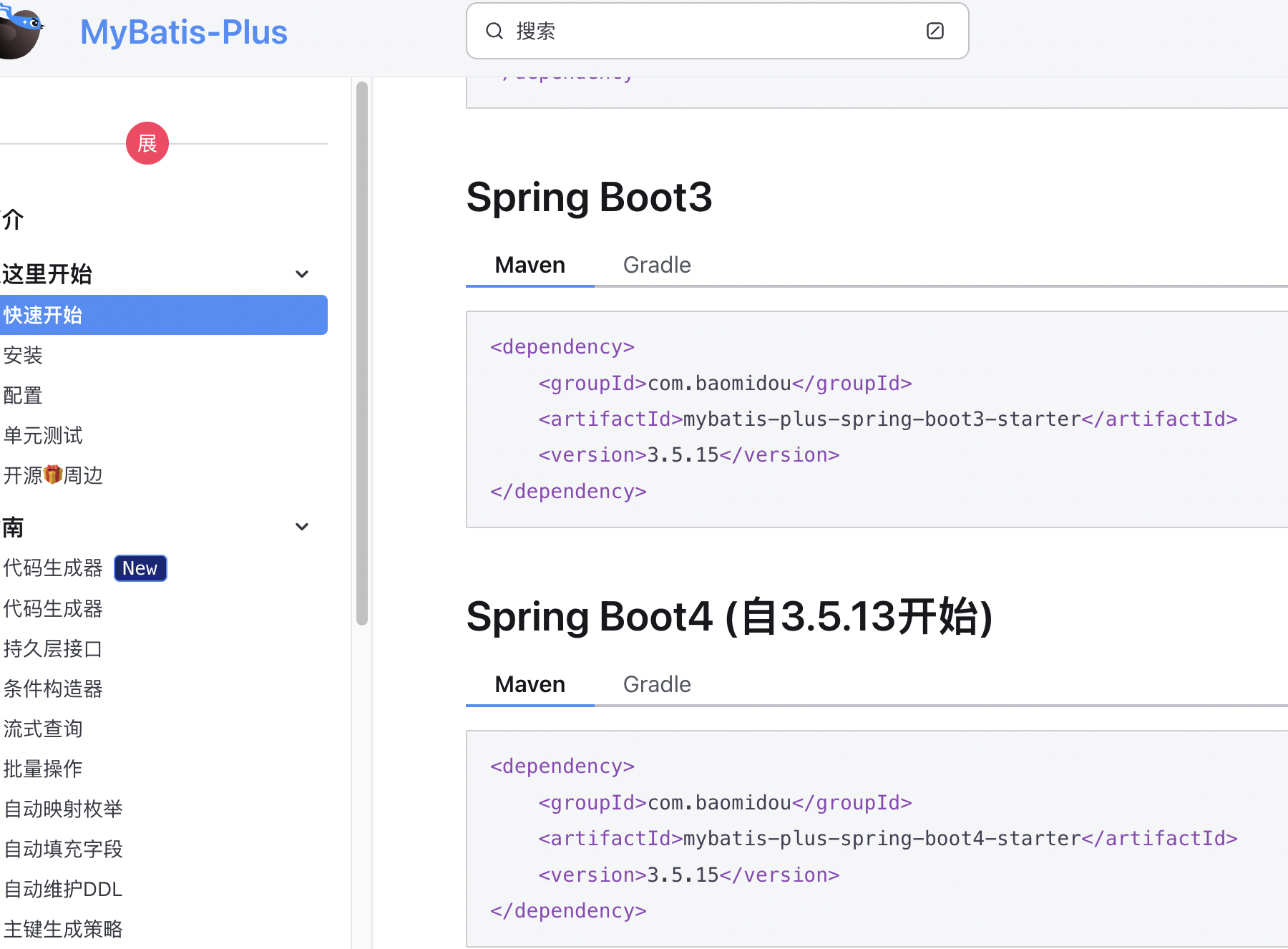The height and width of the screenshot is (949, 1288).
Task: Select Gradle tab under Spring Boot4
Action: (657, 684)
